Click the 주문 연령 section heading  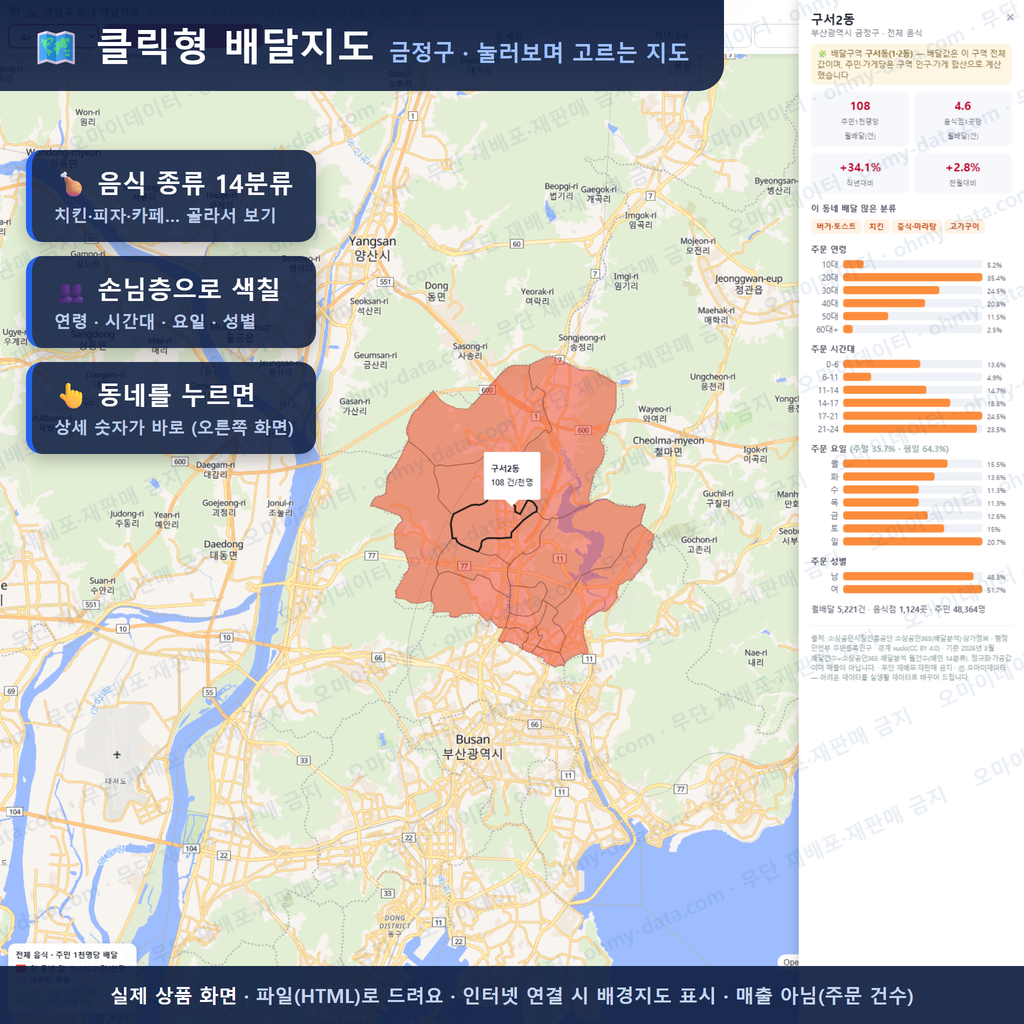click(x=828, y=249)
